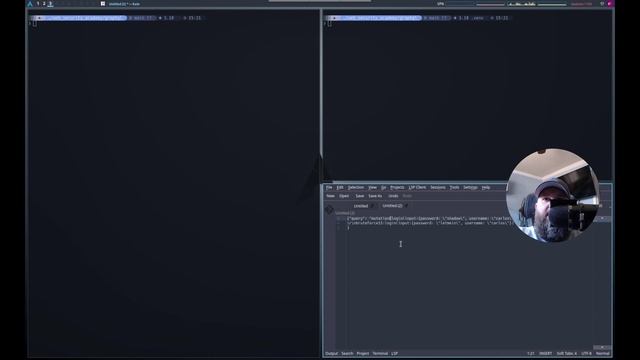The image size is (640, 360).
Task: Open the Terminal bottom panel
Action: 380,353
